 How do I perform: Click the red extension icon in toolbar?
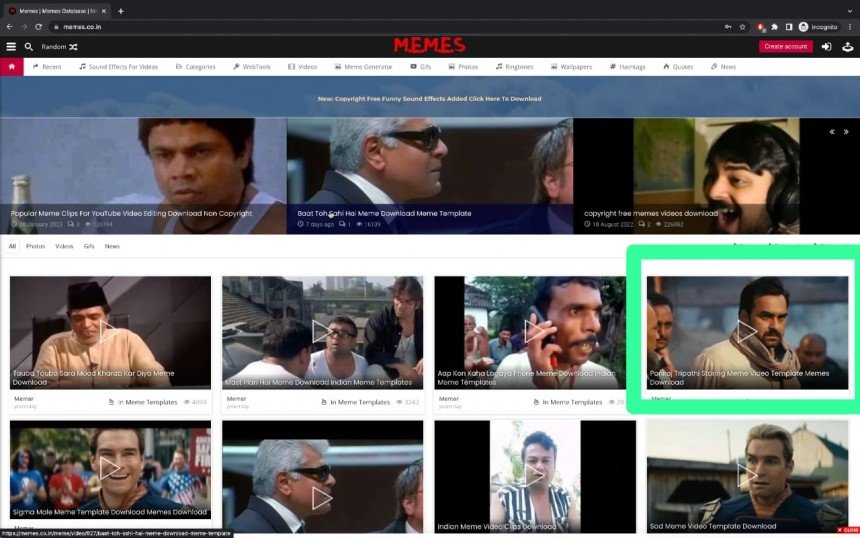point(761,27)
